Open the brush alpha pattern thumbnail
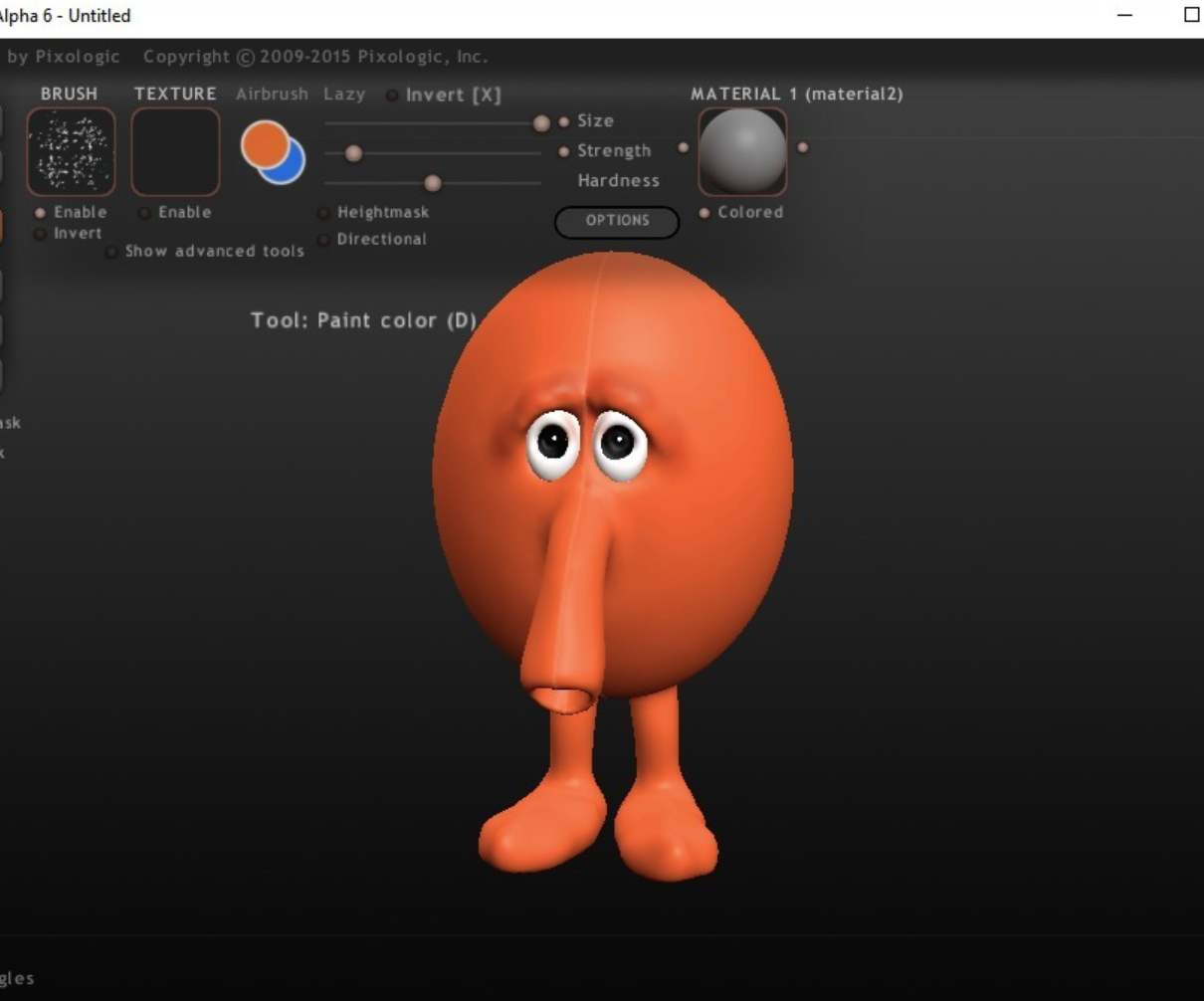Viewport: 1204px width, 1001px height. tap(71, 151)
